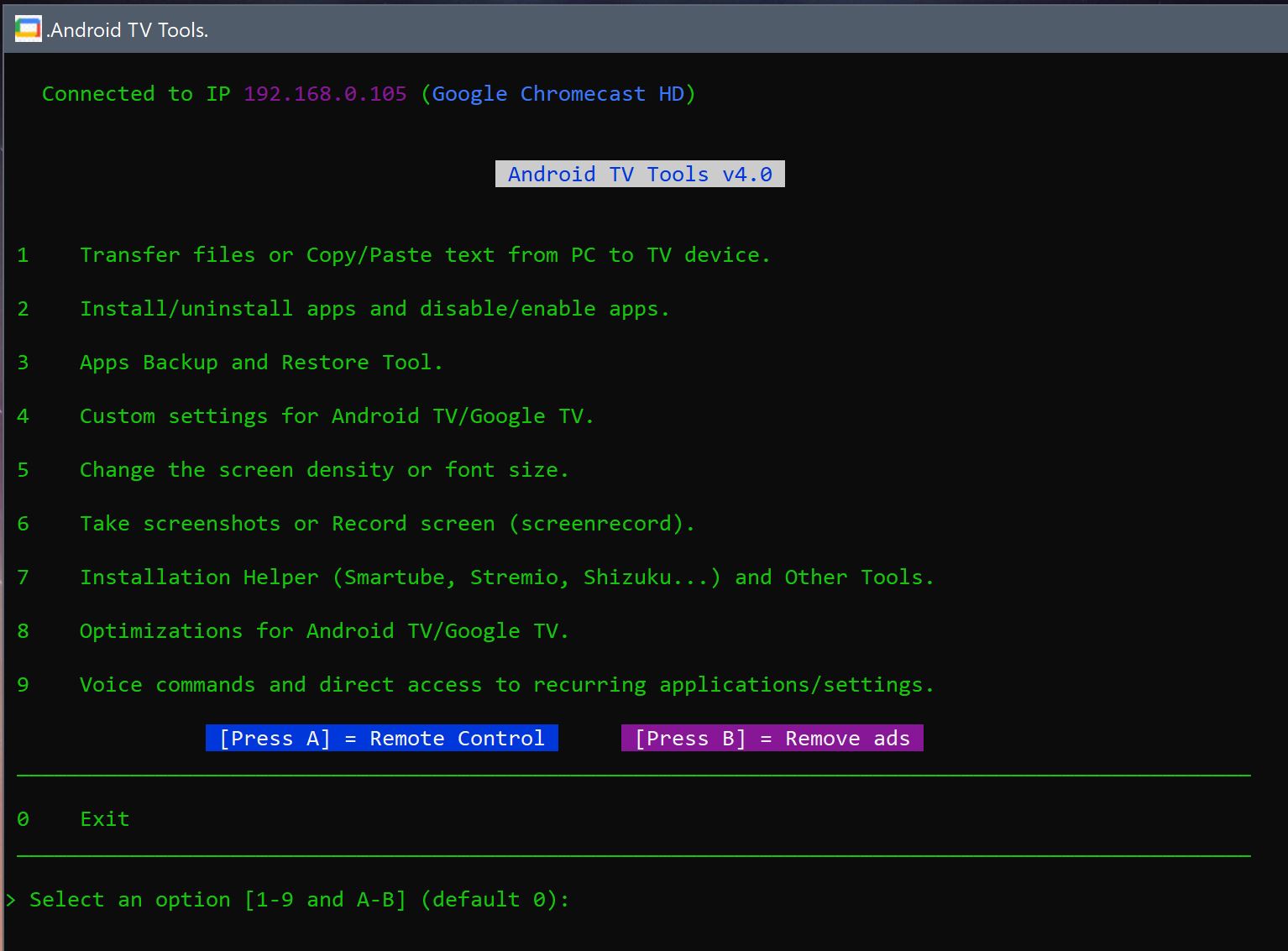
Task: Pick Custom settings for Android TV entry
Action: coord(336,416)
